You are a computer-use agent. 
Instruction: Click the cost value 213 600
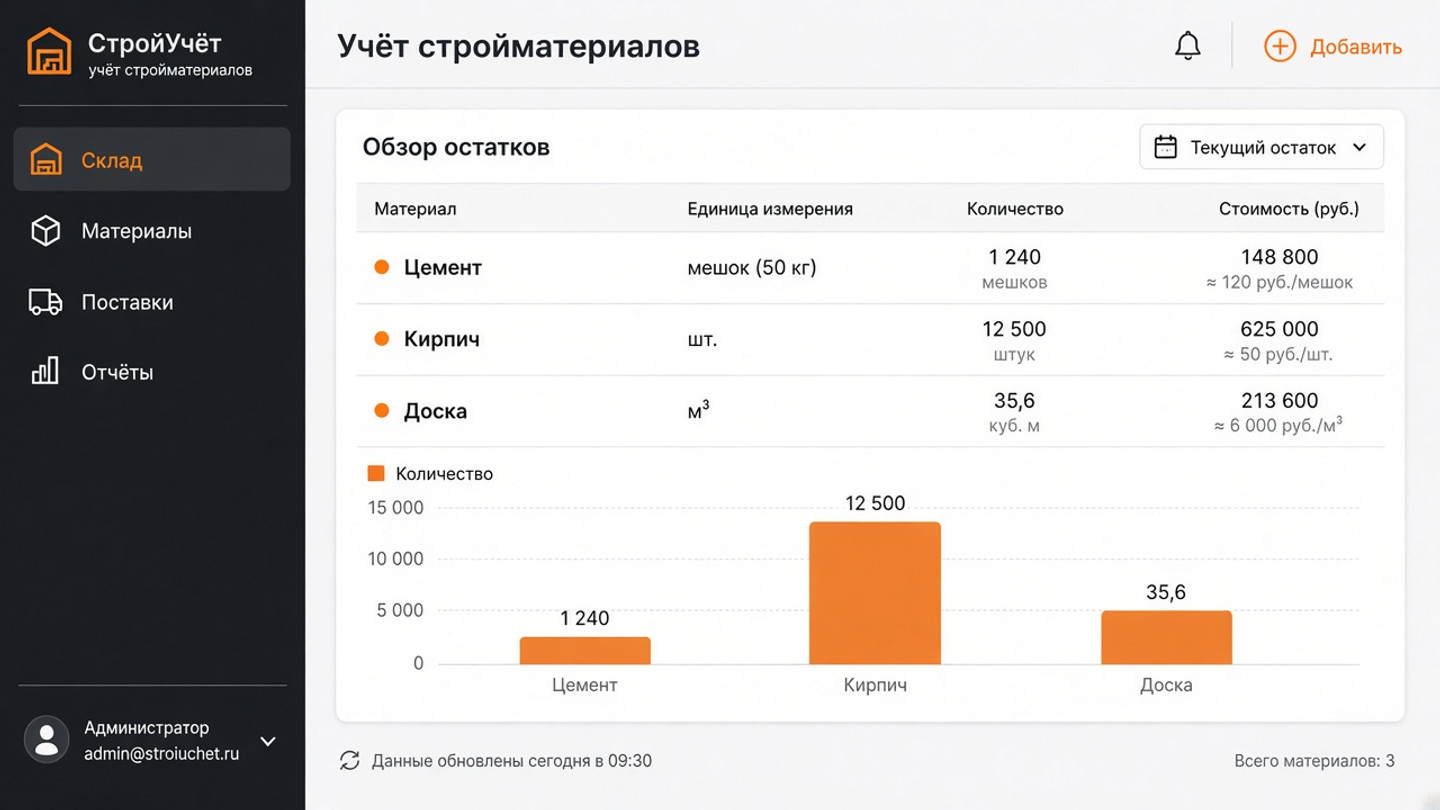point(1280,401)
